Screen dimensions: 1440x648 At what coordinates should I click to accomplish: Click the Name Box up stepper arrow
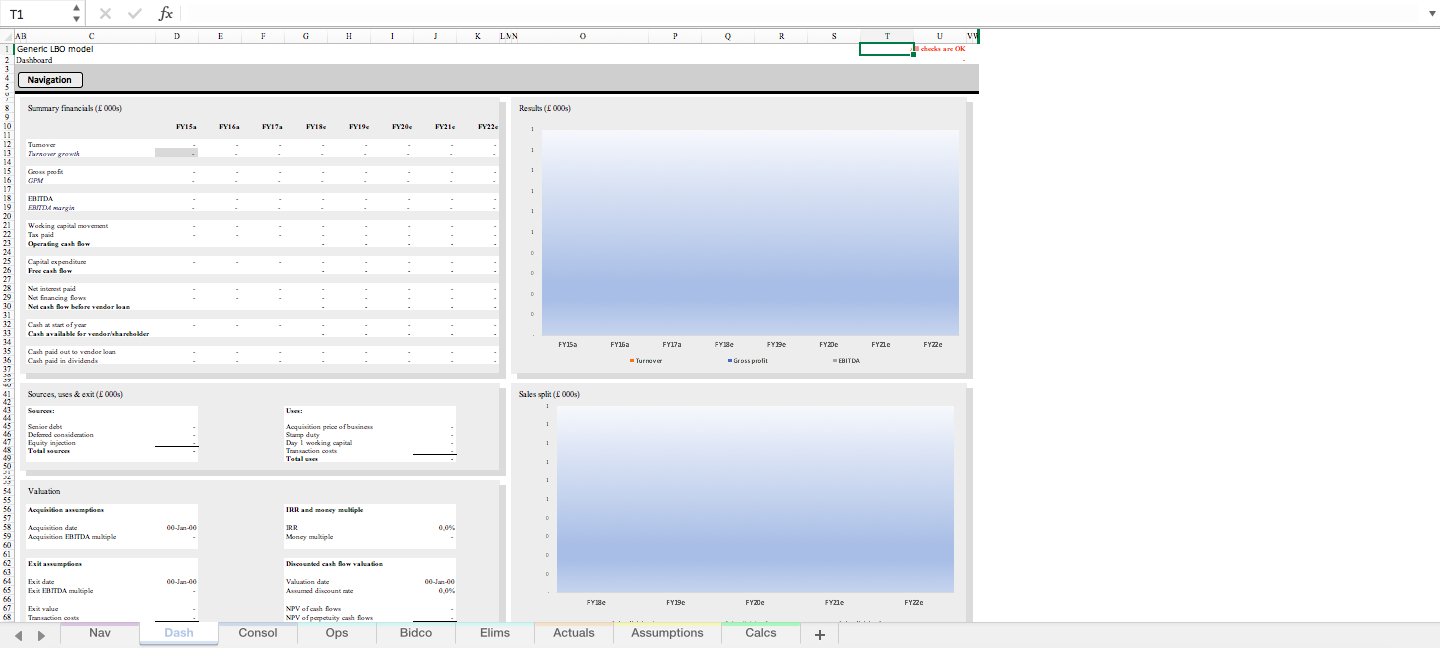click(76, 8)
